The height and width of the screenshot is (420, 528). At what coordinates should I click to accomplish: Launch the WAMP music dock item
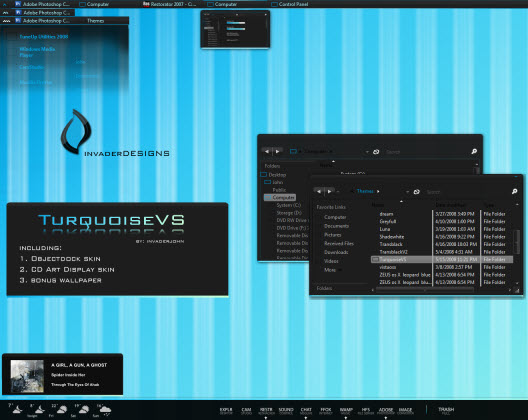(x=346, y=411)
